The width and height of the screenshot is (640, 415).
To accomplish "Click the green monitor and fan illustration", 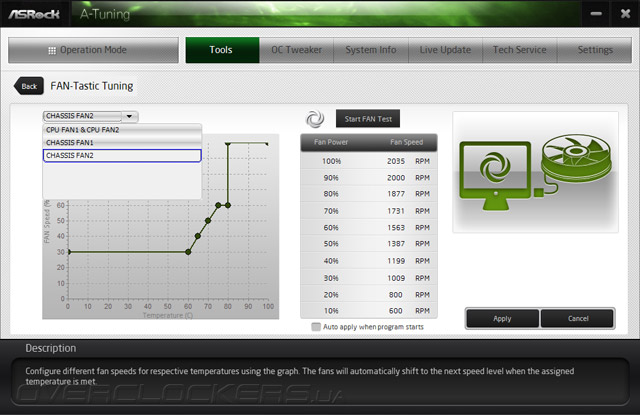I will (535, 173).
